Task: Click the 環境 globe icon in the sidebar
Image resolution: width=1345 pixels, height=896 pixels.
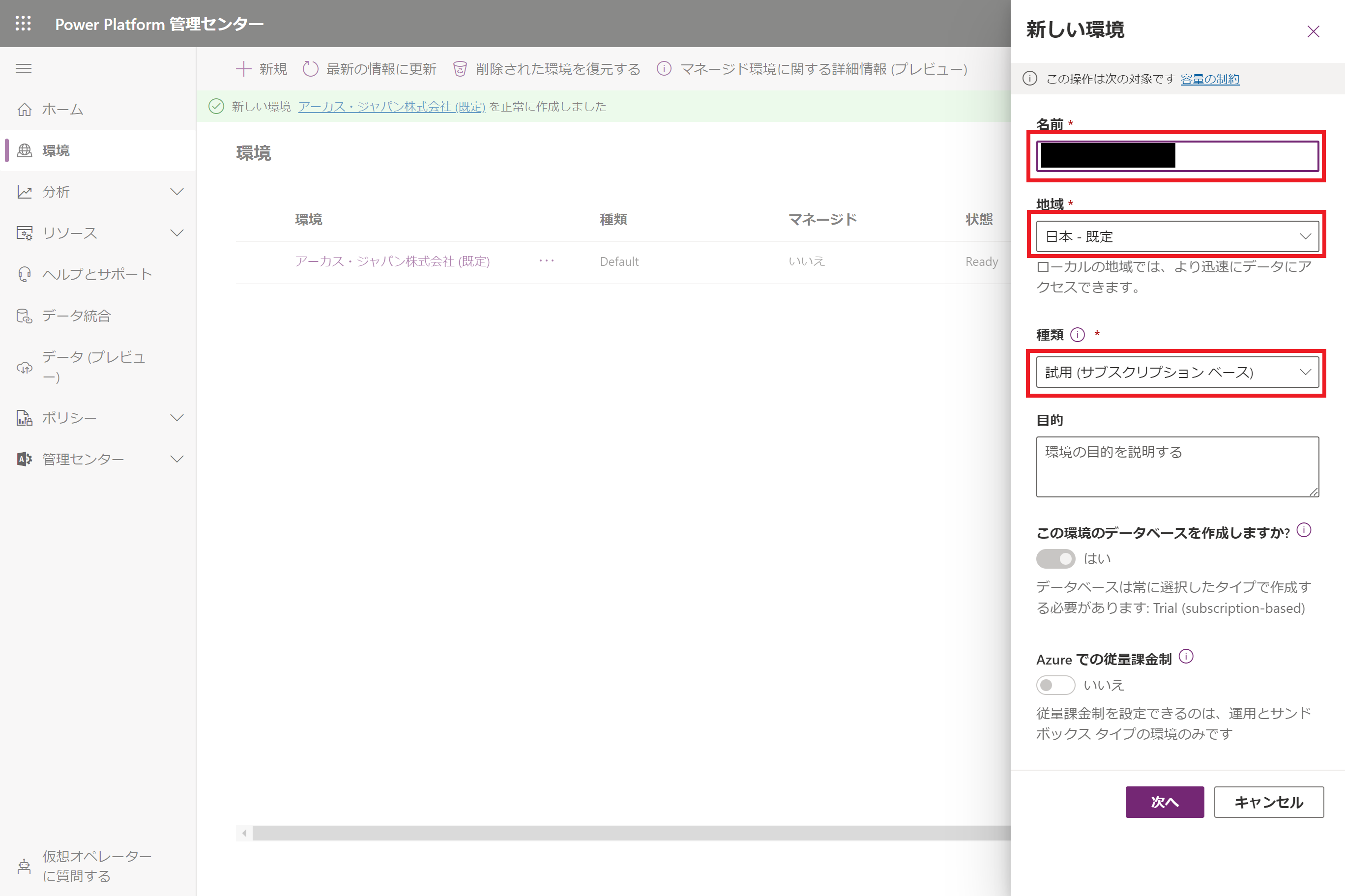Action: (x=25, y=150)
